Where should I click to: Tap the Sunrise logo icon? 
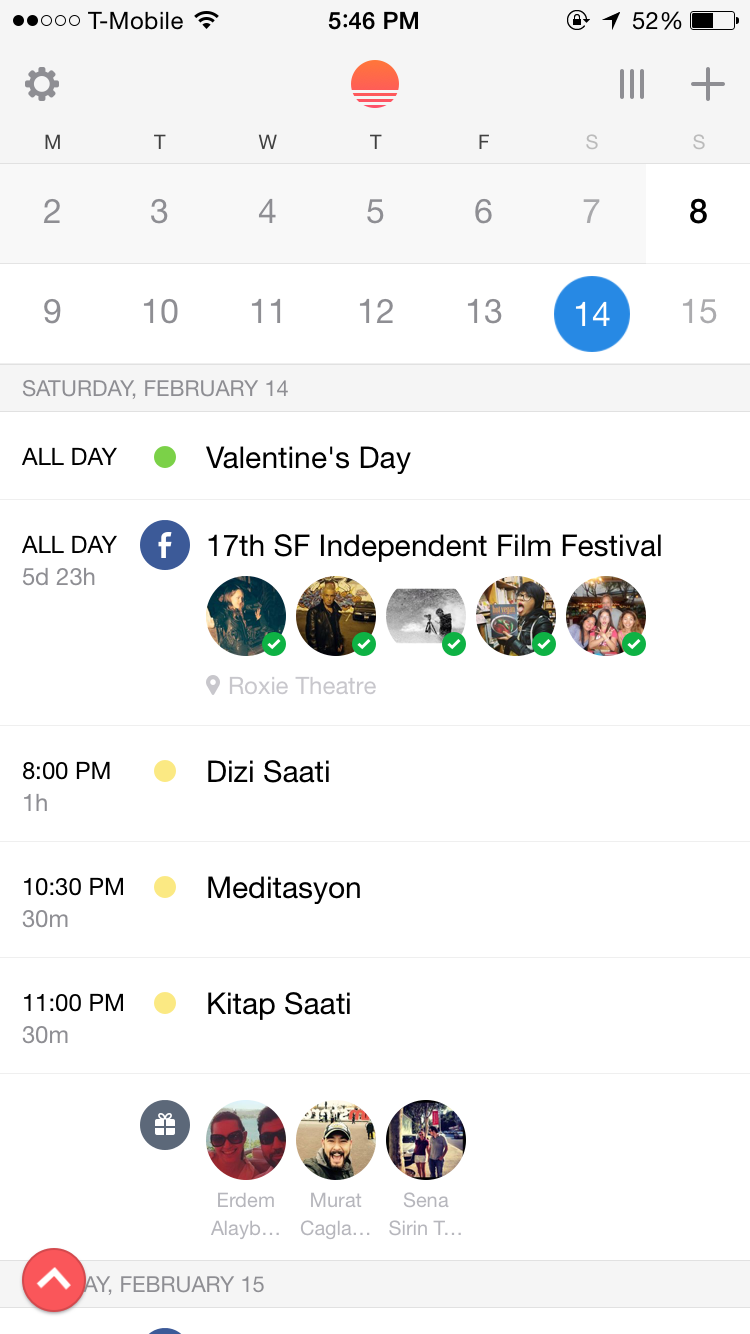tap(375, 84)
